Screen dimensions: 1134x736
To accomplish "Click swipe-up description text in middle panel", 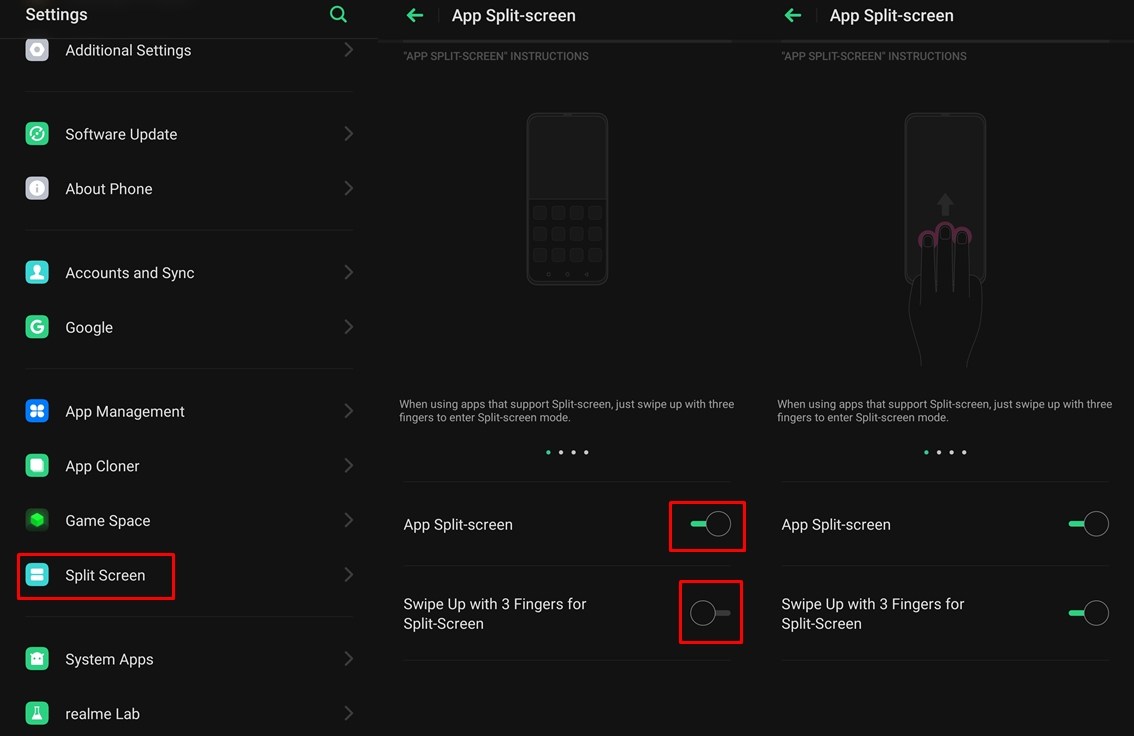I will pos(567,411).
